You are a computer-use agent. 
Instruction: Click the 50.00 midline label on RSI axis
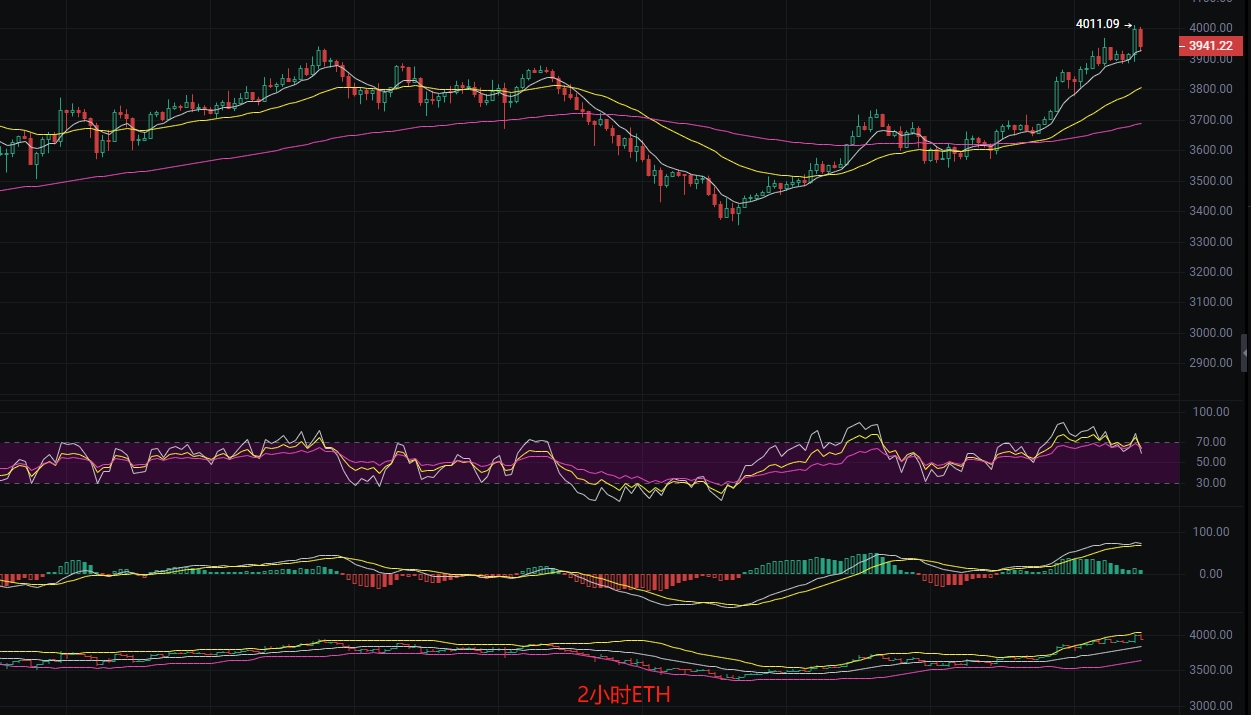pos(1212,462)
